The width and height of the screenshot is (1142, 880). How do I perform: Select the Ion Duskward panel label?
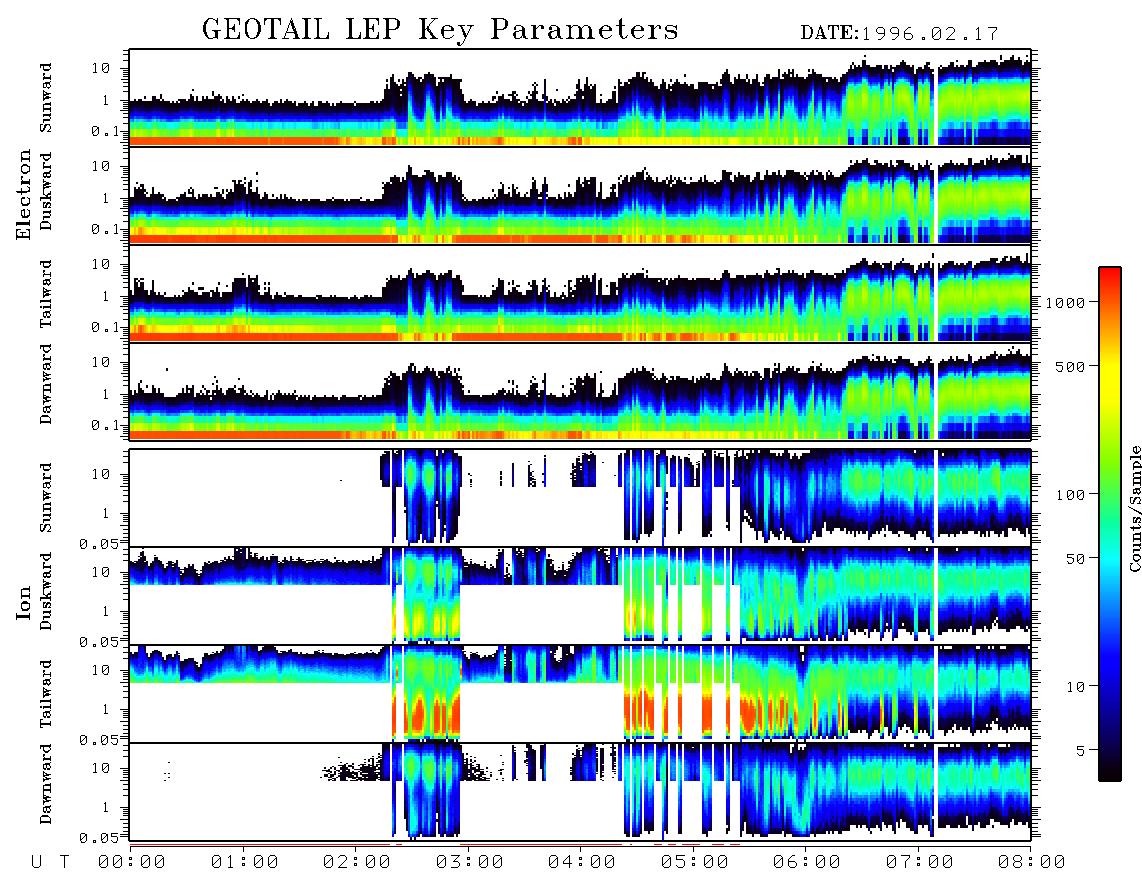[x=46, y=592]
